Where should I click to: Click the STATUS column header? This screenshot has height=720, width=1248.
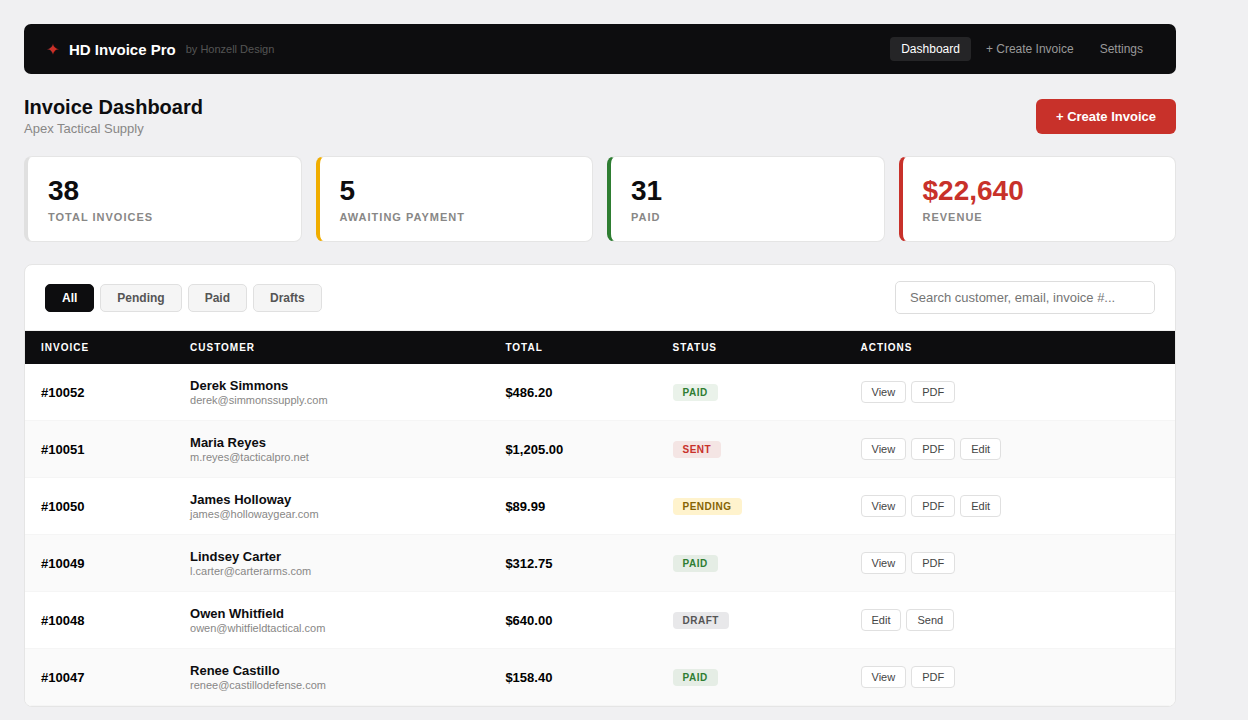(x=695, y=347)
